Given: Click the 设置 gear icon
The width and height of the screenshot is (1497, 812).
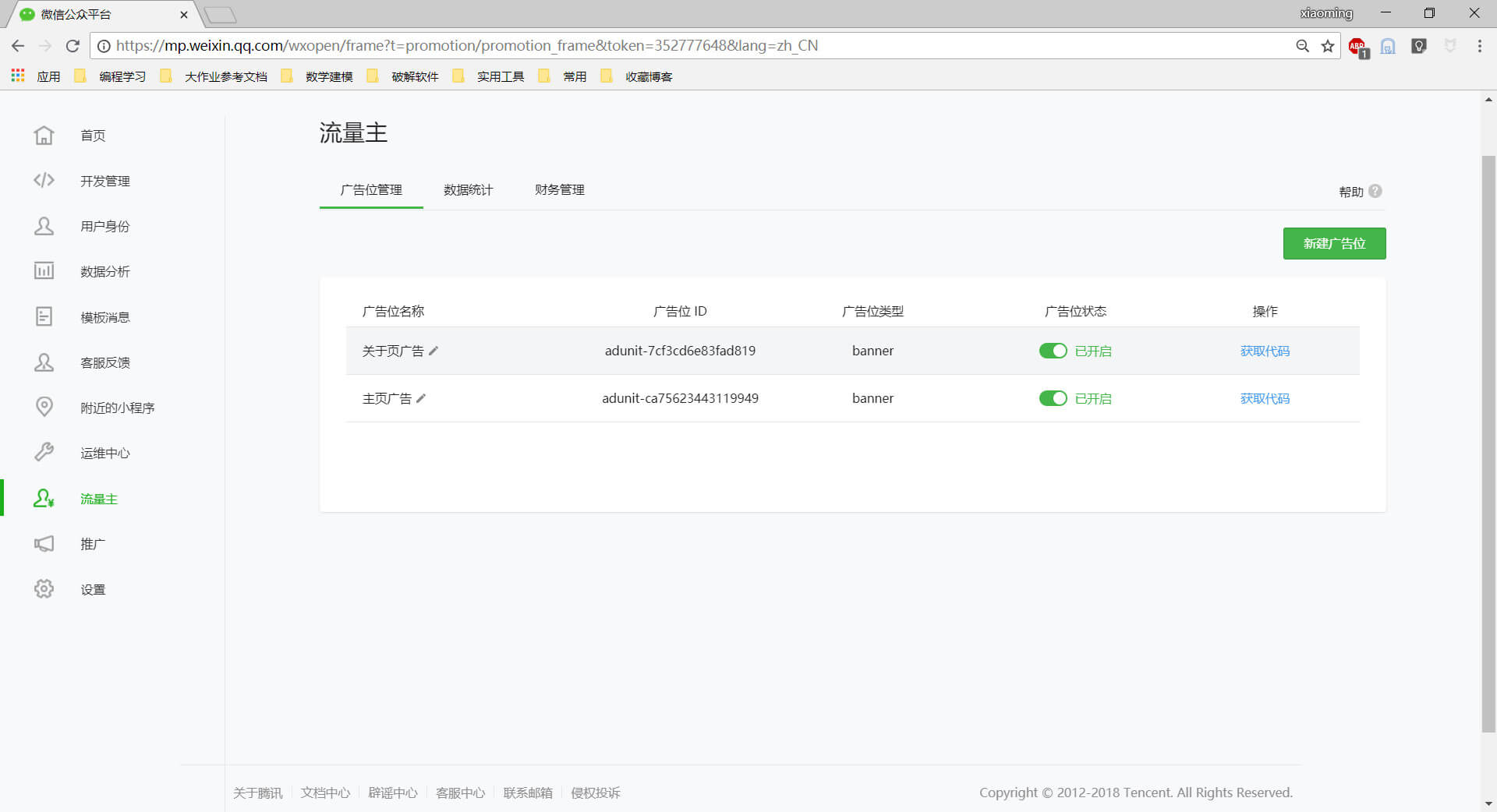Looking at the screenshot, I should 44,588.
